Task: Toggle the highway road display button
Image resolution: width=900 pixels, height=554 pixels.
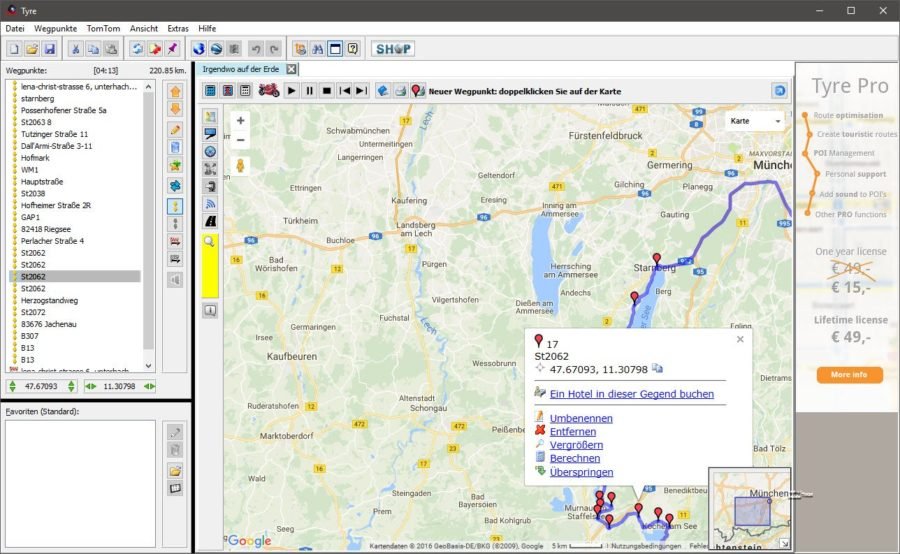Action: click(210, 221)
